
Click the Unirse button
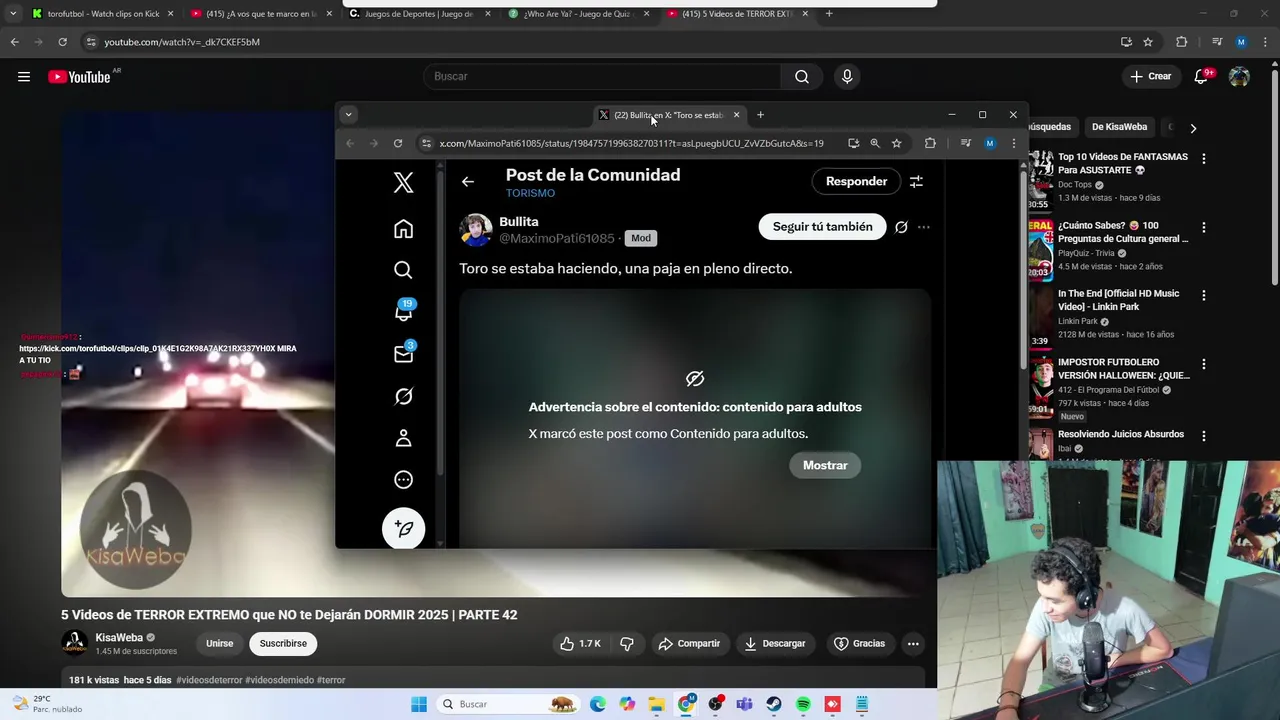click(219, 643)
